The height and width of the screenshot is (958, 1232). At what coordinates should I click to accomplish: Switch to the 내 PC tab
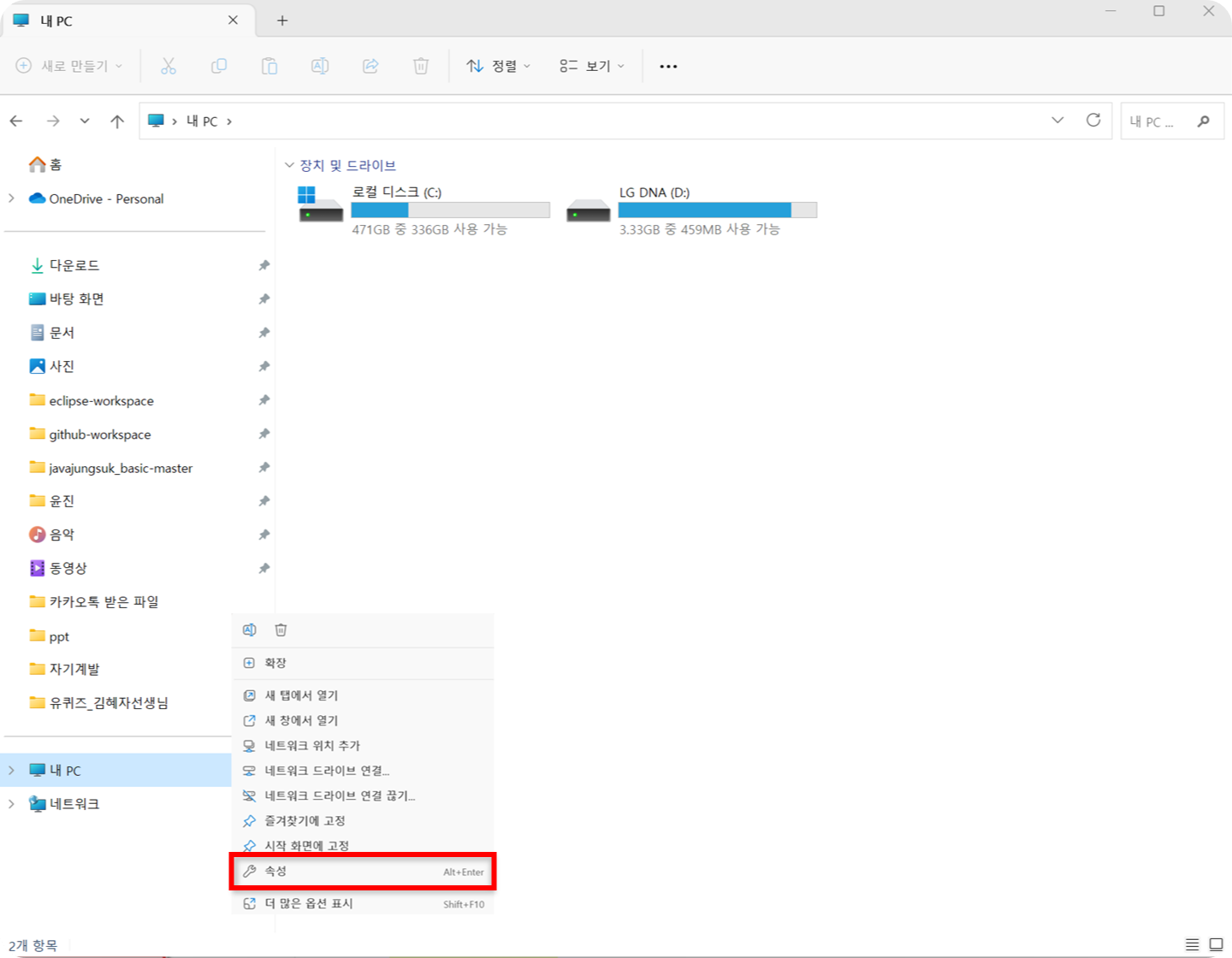click(128, 21)
